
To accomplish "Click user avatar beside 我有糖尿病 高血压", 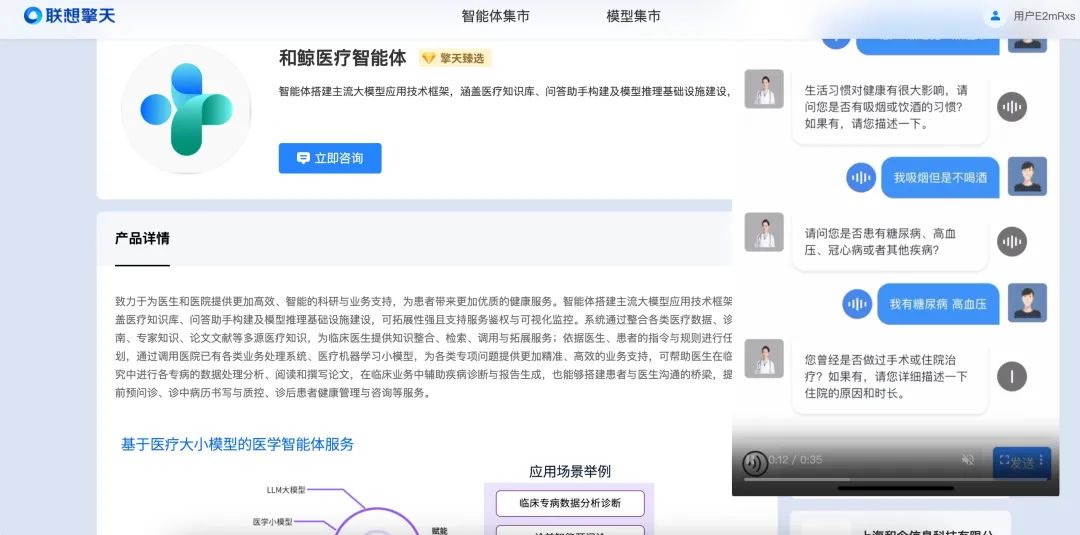I will click(1027, 302).
